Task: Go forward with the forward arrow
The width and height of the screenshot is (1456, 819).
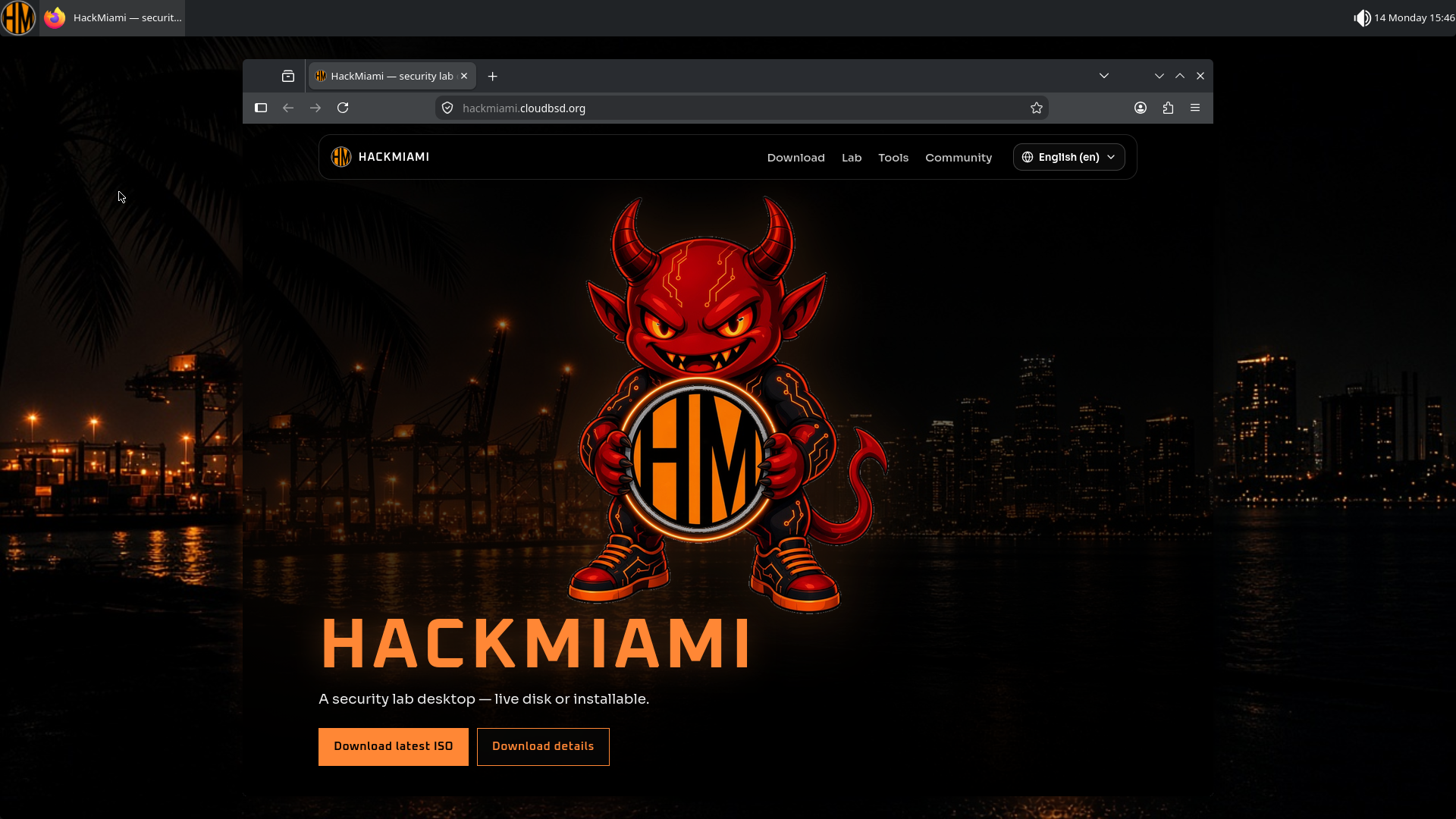Action: [x=315, y=108]
